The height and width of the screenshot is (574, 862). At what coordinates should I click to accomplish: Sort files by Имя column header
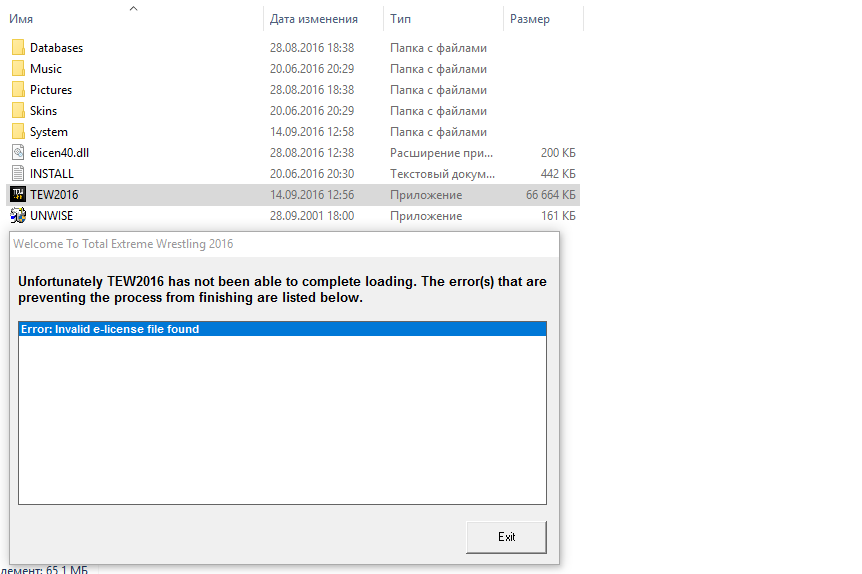point(21,19)
